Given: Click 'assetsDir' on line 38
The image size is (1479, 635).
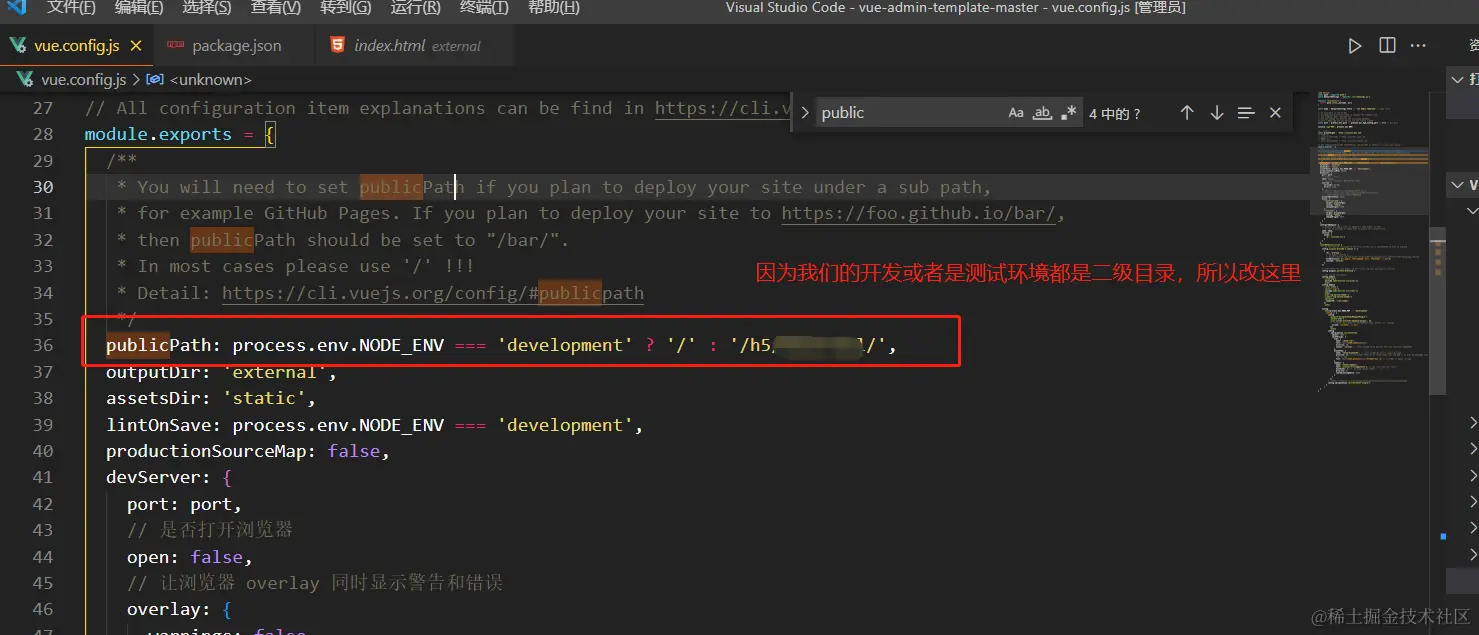Looking at the screenshot, I should coord(153,398).
